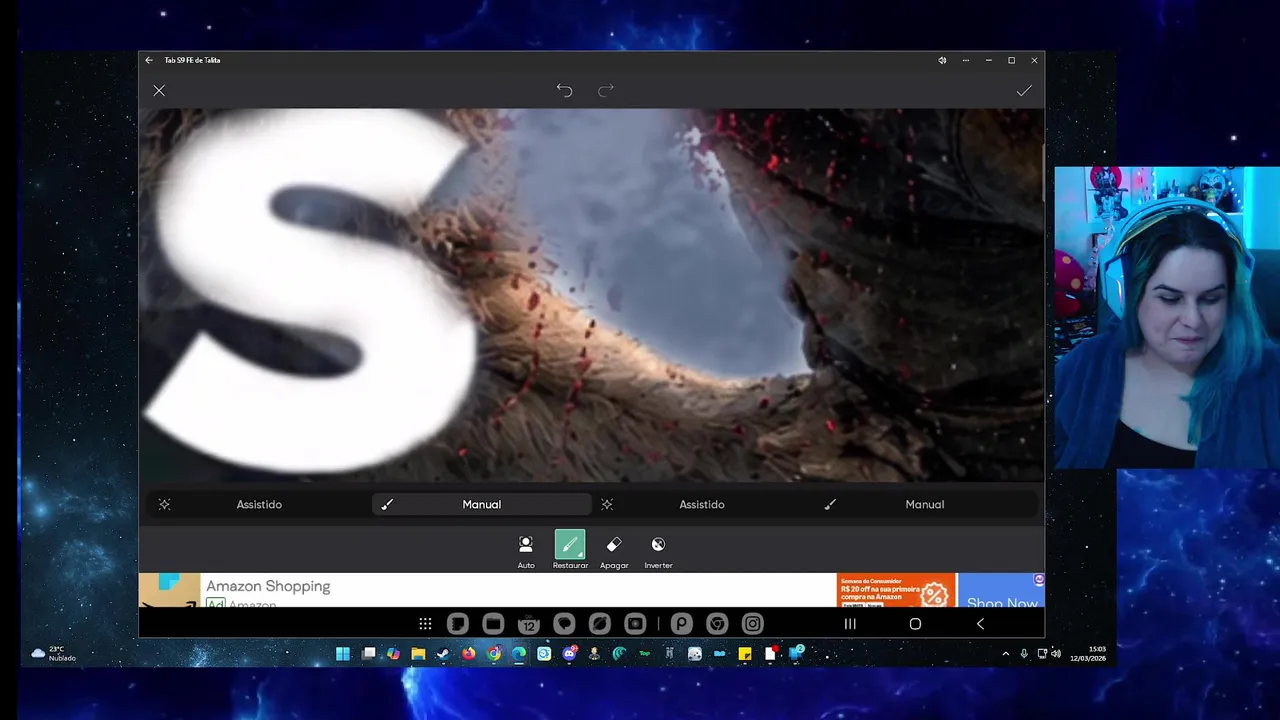Click the orange Amazon promo banner
The image size is (1280, 720).
click(896, 590)
